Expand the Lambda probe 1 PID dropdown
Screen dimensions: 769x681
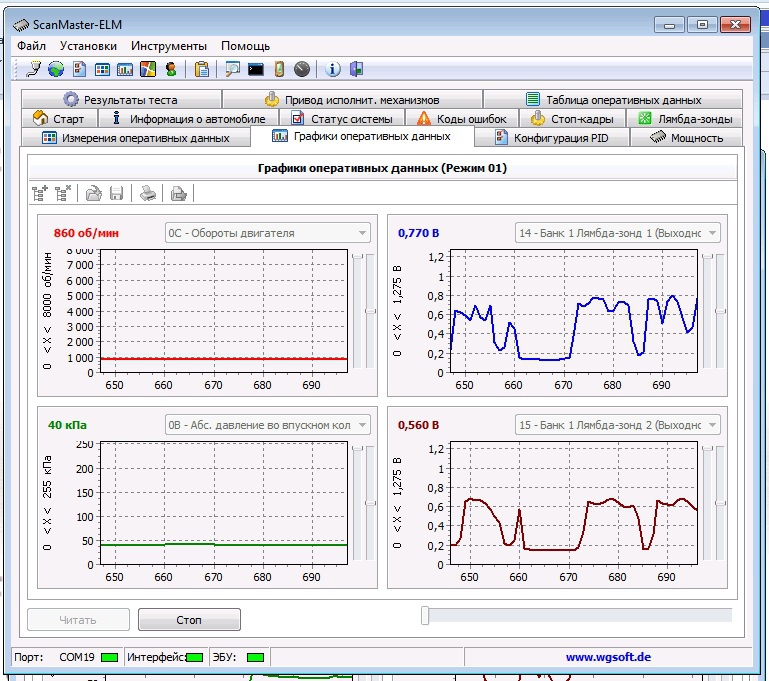pyautogui.click(x=711, y=233)
